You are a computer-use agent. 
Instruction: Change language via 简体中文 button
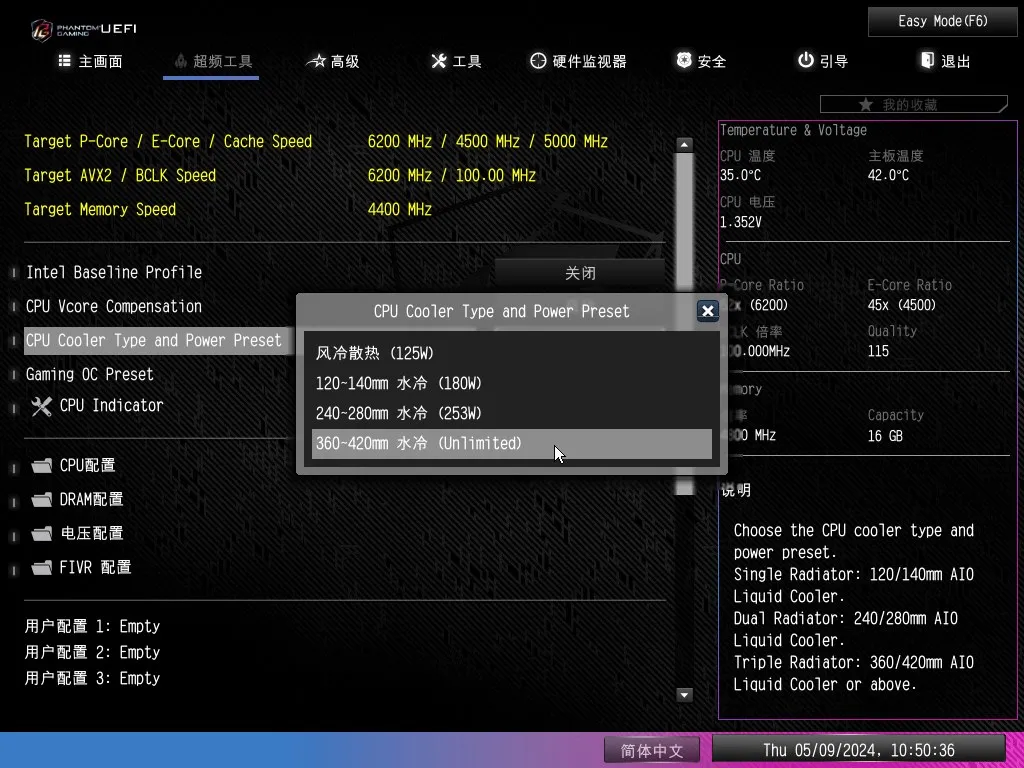[651, 750]
